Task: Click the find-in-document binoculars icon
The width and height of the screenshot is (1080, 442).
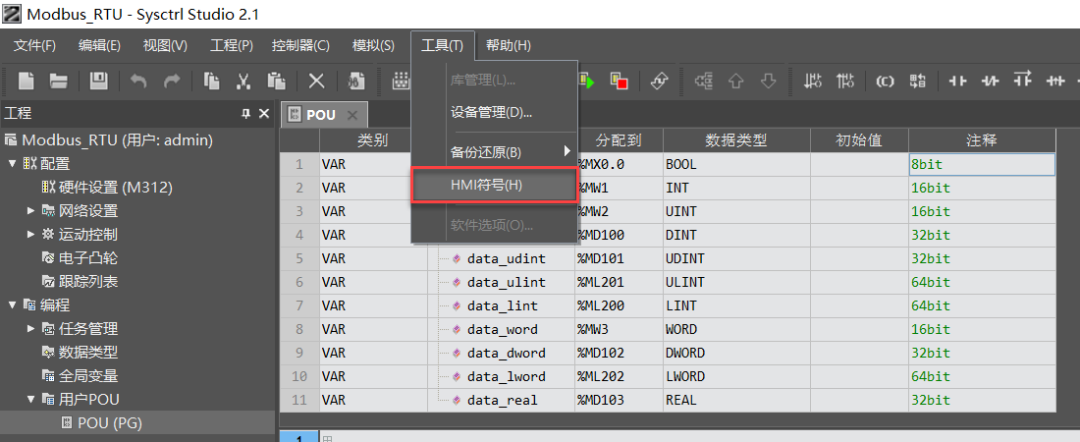Action: point(356,81)
